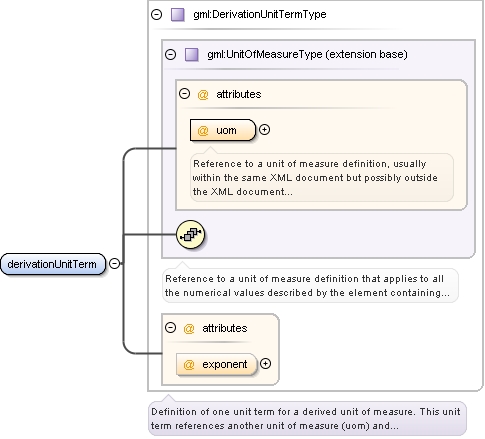Click the @ icon in the exponent attributes header
Viewport: 485px width, 439px height.
pos(189,329)
